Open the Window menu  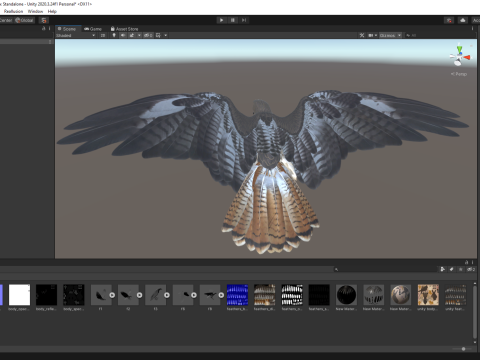35,11
